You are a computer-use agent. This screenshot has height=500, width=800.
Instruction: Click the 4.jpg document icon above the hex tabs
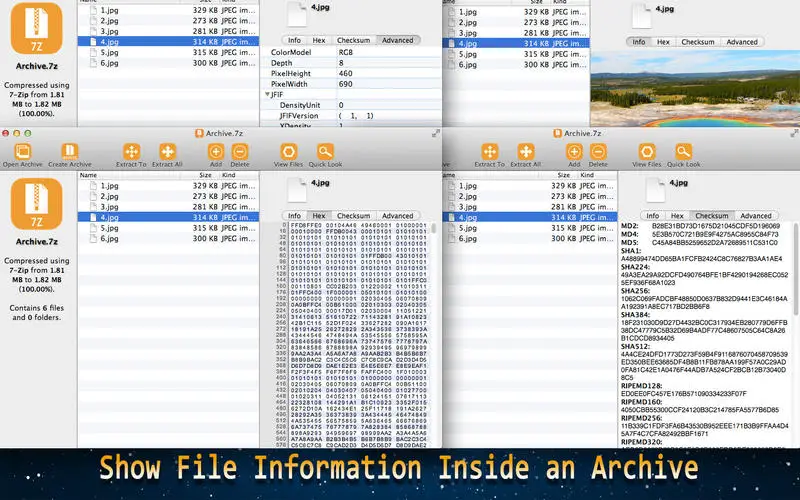297,189
